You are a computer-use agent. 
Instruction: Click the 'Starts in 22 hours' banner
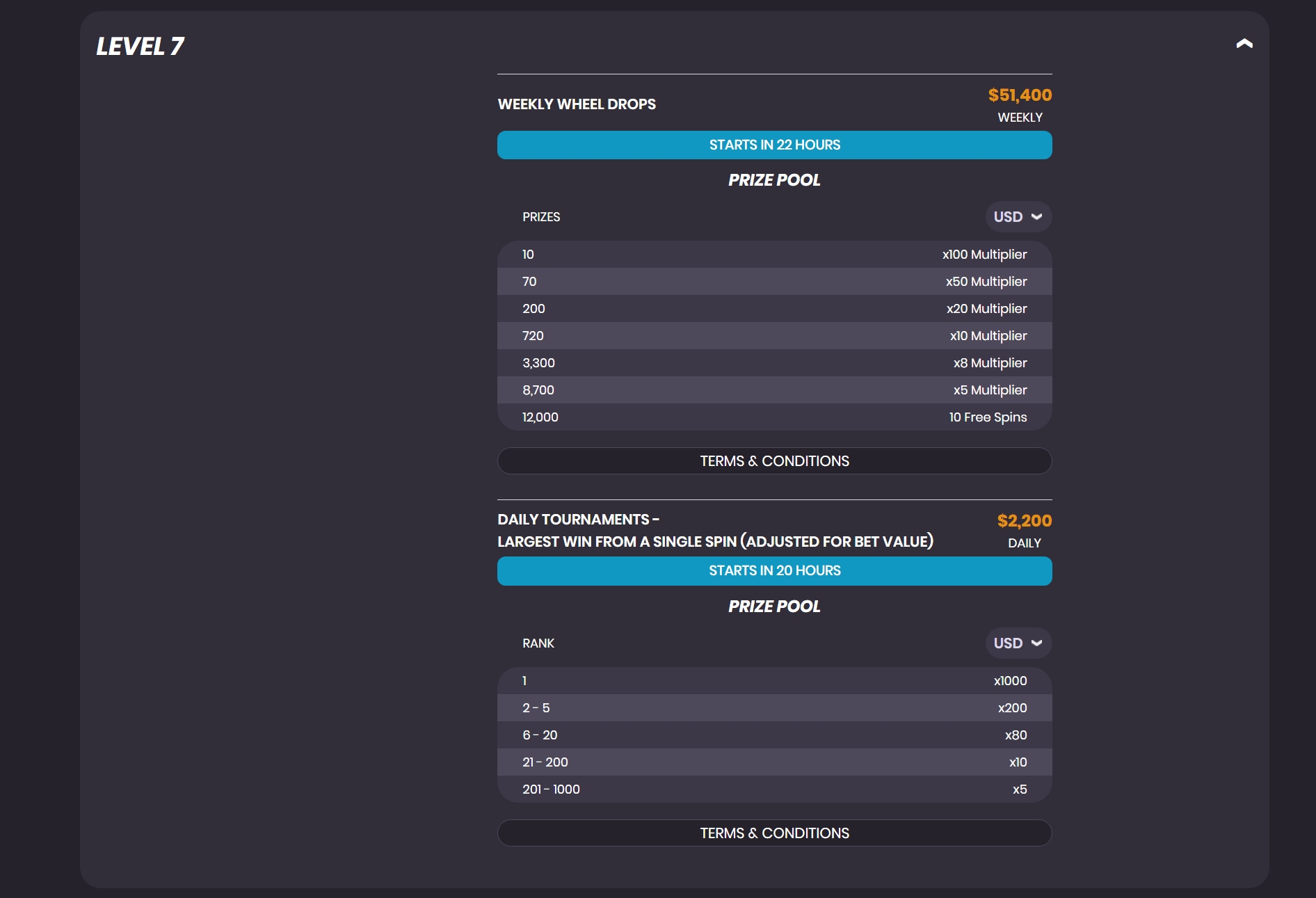pyautogui.click(x=774, y=145)
